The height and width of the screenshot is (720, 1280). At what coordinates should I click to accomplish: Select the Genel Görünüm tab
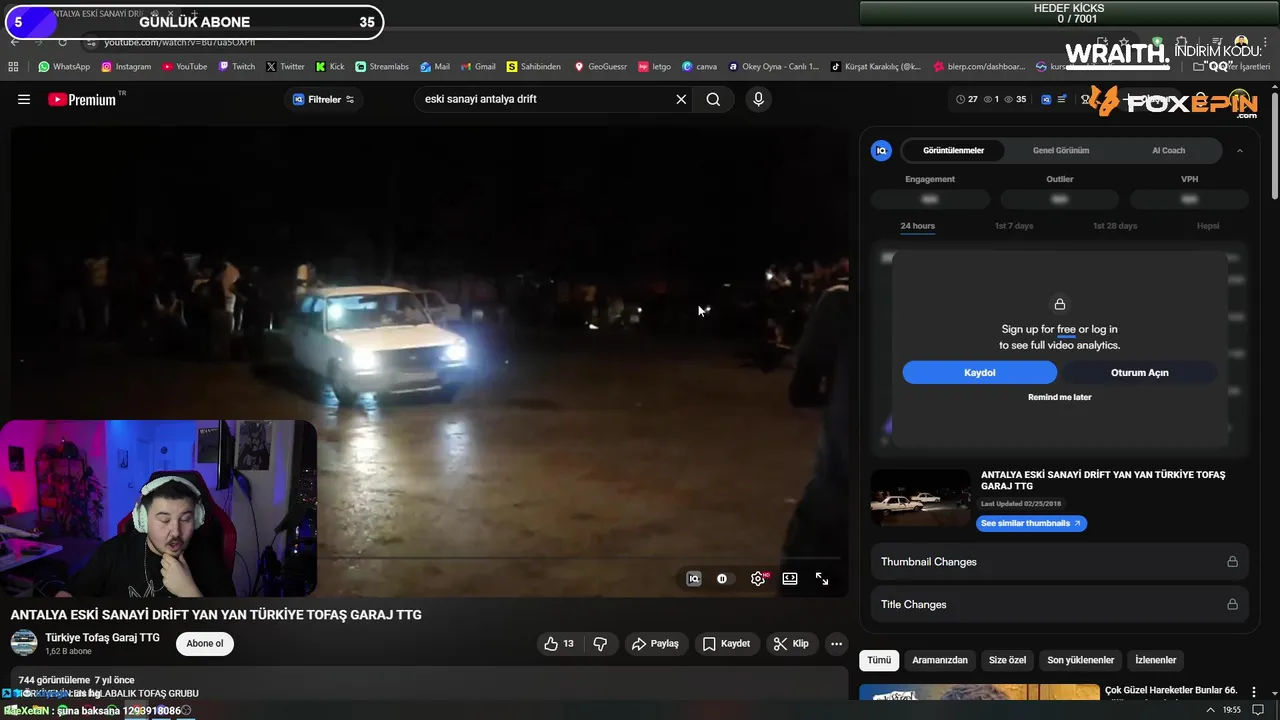point(1060,151)
